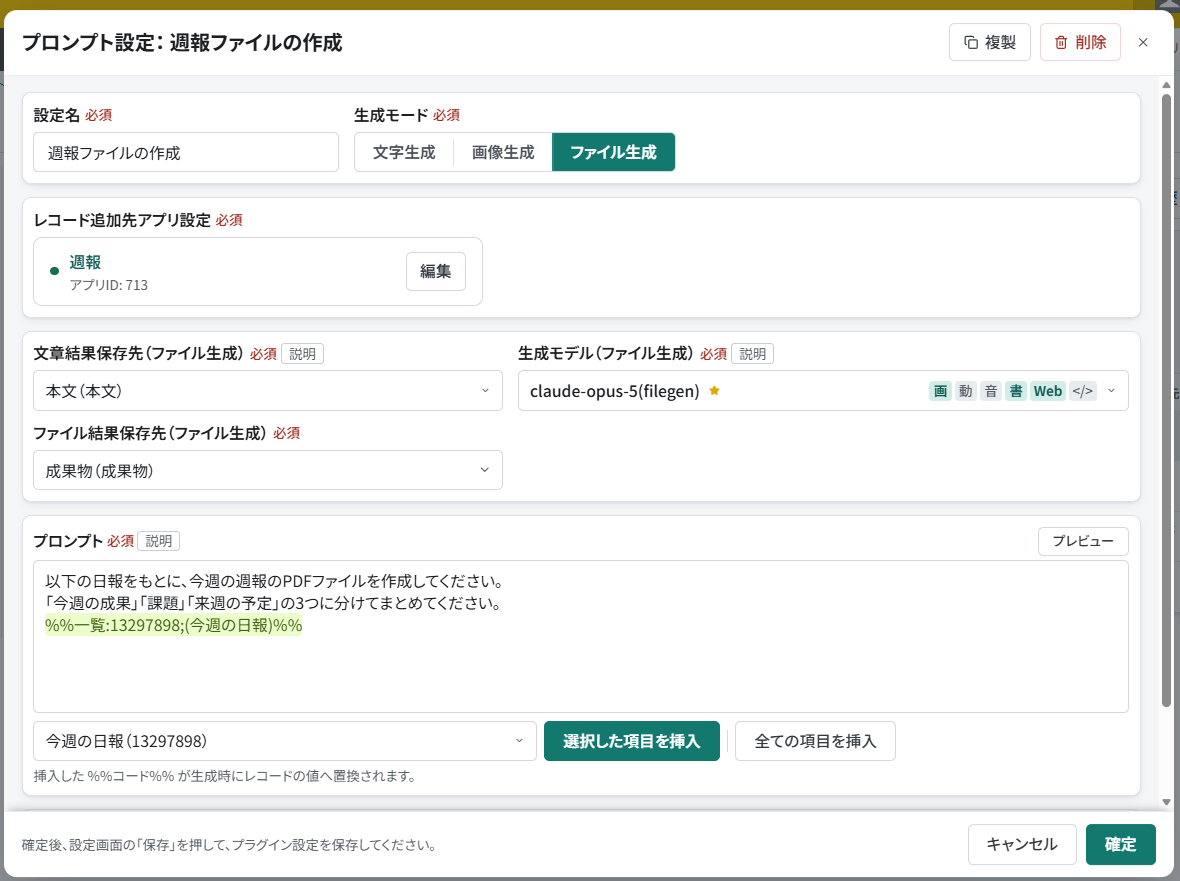This screenshot has width=1180, height=881.
Task: Click the 動 capability badge
Action: click(x=966, y=391)
